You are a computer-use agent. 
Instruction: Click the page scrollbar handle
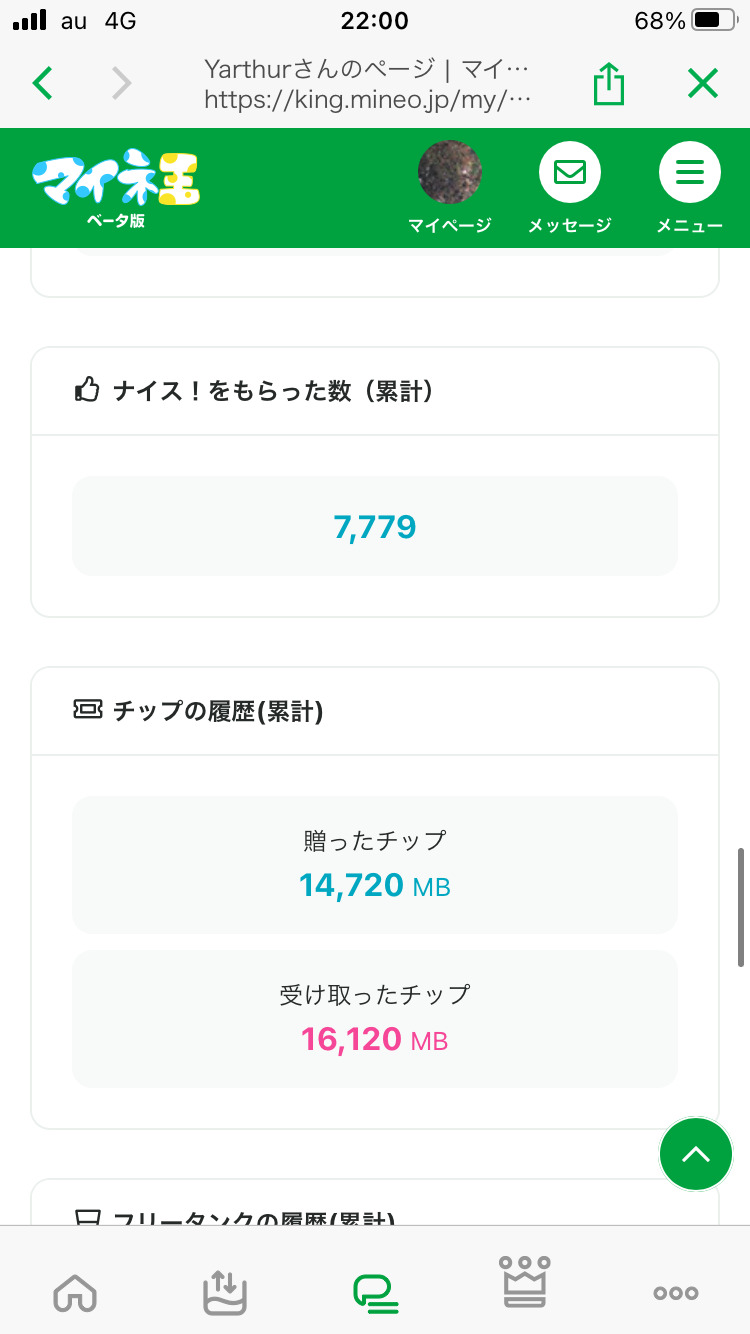[740, 907]
